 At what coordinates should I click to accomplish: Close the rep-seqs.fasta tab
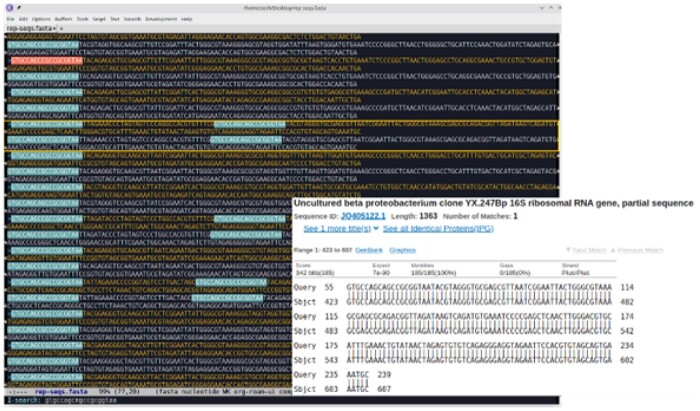[x=56, y=29]
